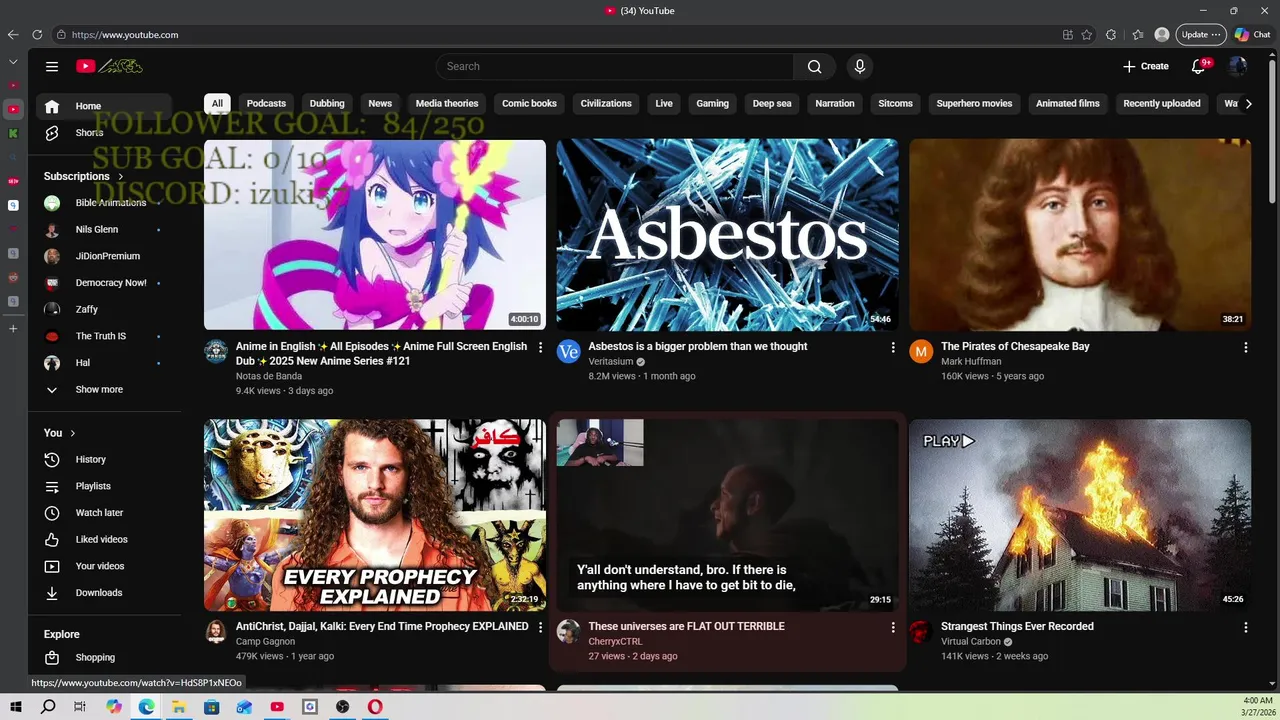Open Veritasium channel link

point(610,362)
